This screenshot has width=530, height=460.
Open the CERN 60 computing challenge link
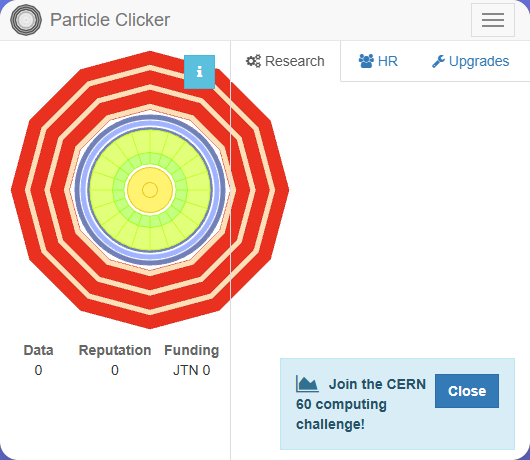tap(361, 404)
